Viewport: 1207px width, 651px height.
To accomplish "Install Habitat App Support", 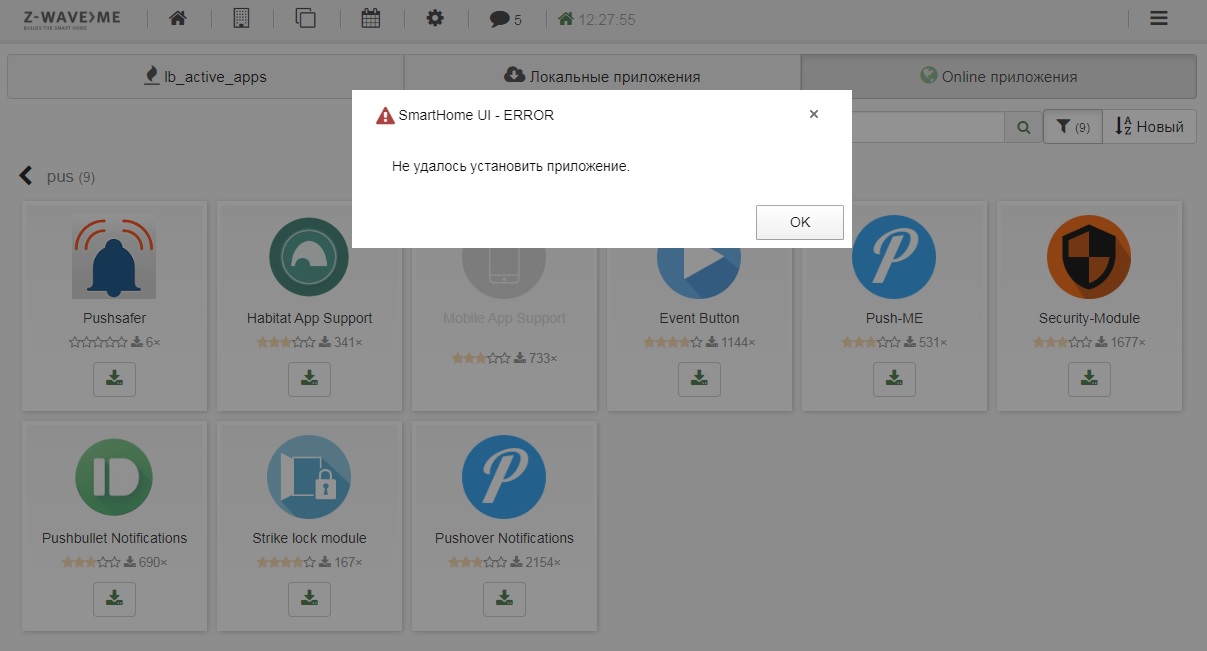I will tap(309, 379).
